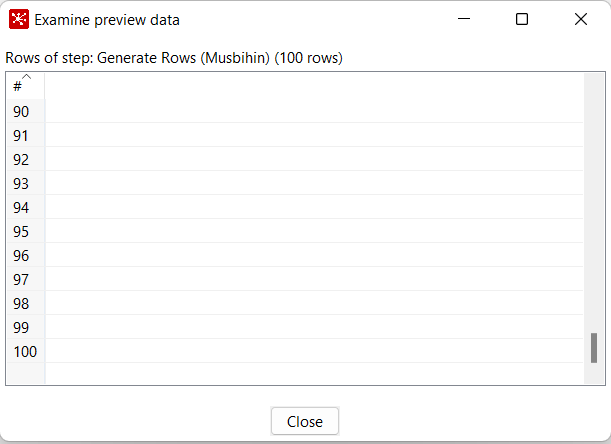Click the Close button at bottom
This screenshot has height=444, width=611.
[x=305, y=421]
